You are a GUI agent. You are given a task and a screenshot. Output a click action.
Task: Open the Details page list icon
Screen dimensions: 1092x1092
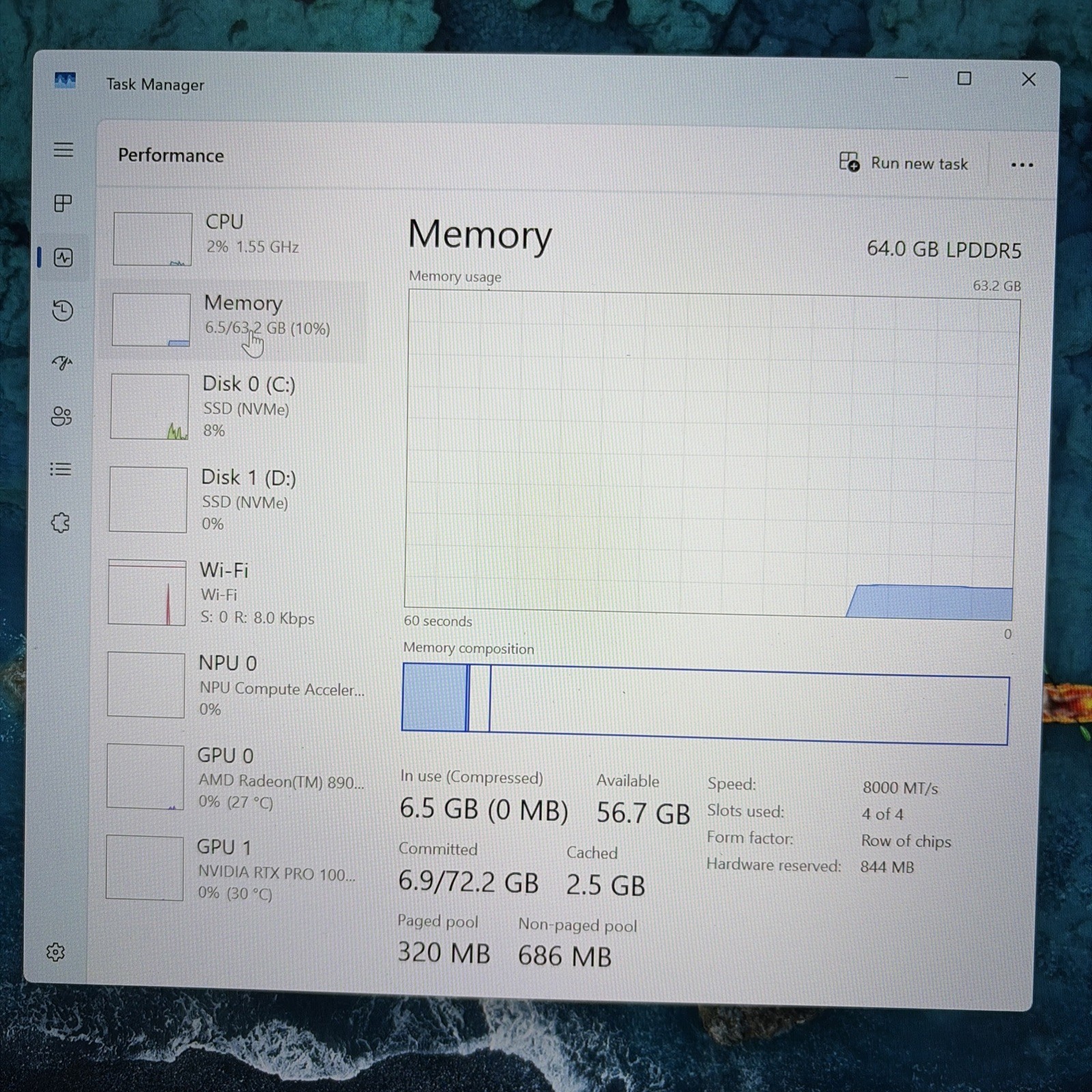click(61, 469)
